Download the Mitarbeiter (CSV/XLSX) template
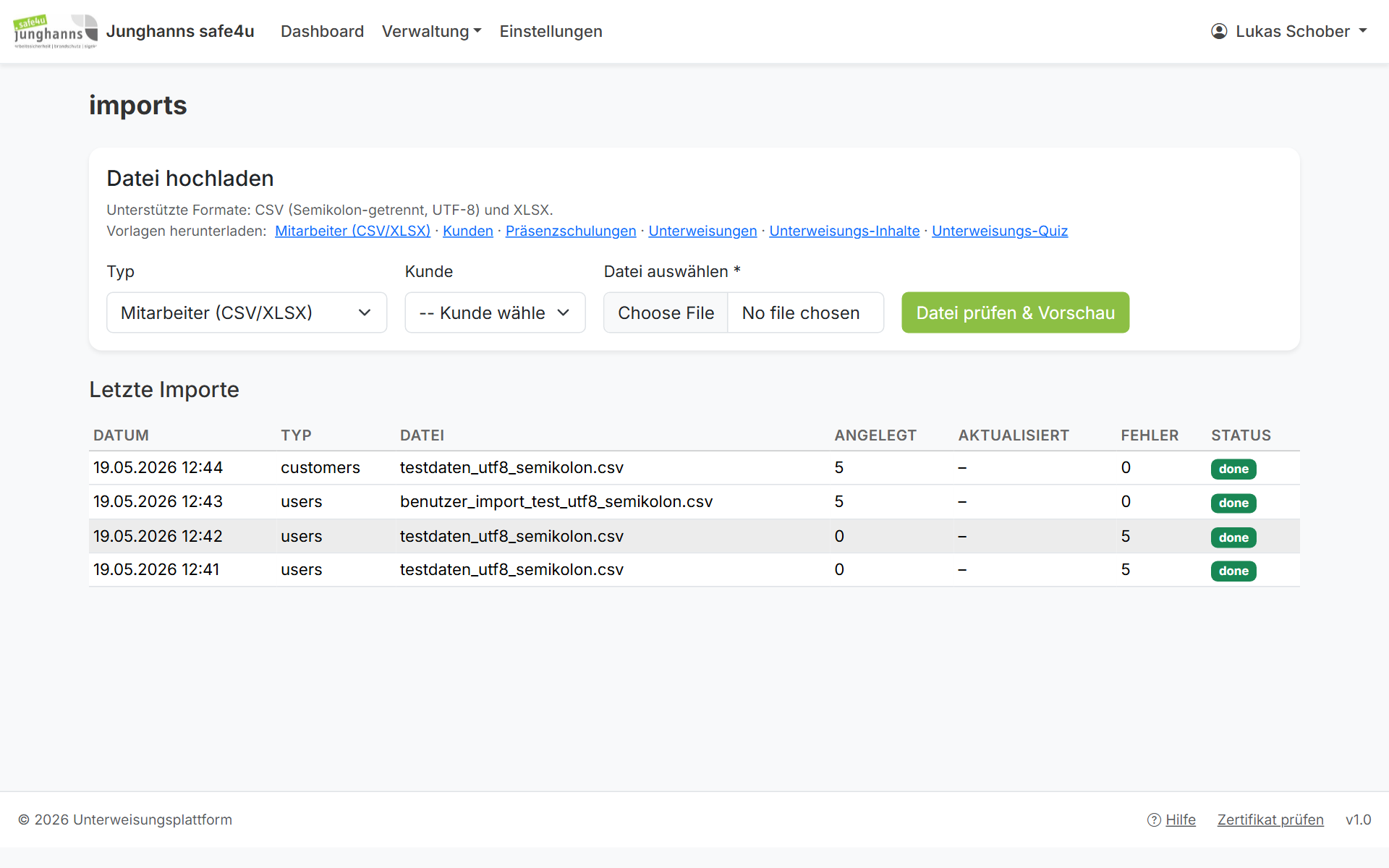The height and width of the screenshot is (868, 1389). point(352,231)
